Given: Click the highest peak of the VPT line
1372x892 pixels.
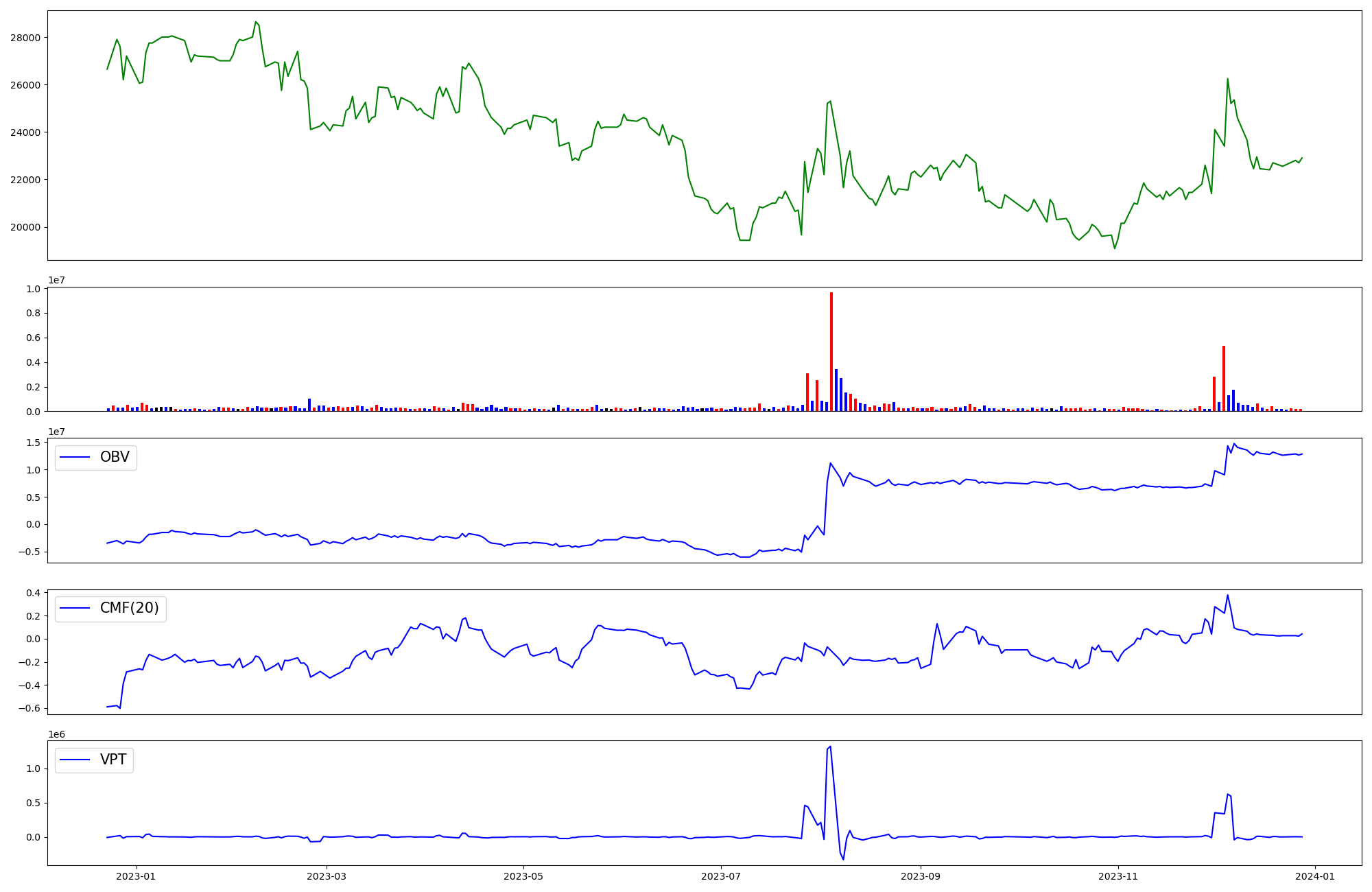Looking at the screenshot, I should pos(831,747).
